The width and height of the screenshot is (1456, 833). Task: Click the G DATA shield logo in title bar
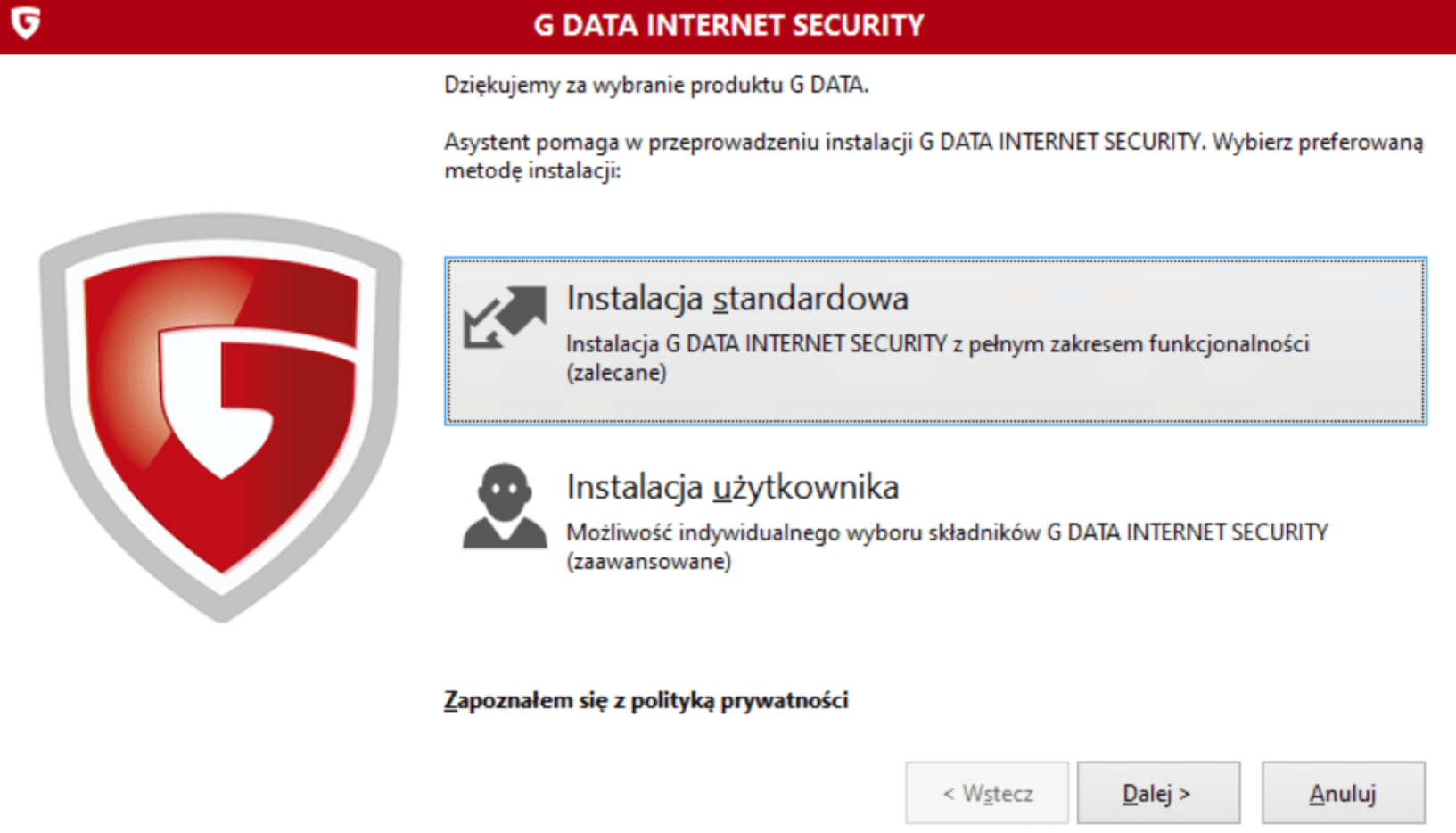coord(26,22)
